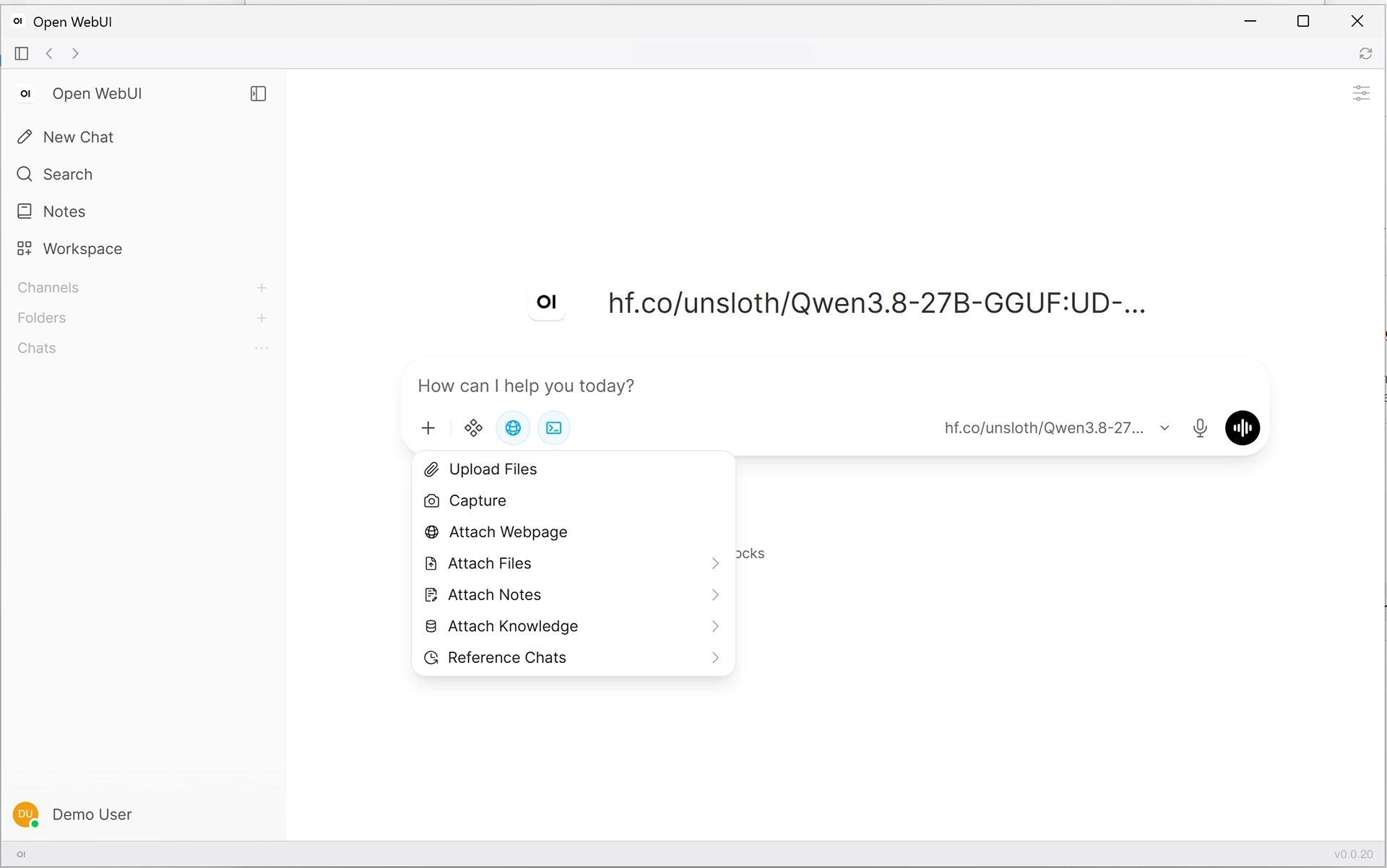The width and height of the screenshot is (1387, 868).
Task: Open chat controls sliders icon
Action: click(x=1361, y=93)
